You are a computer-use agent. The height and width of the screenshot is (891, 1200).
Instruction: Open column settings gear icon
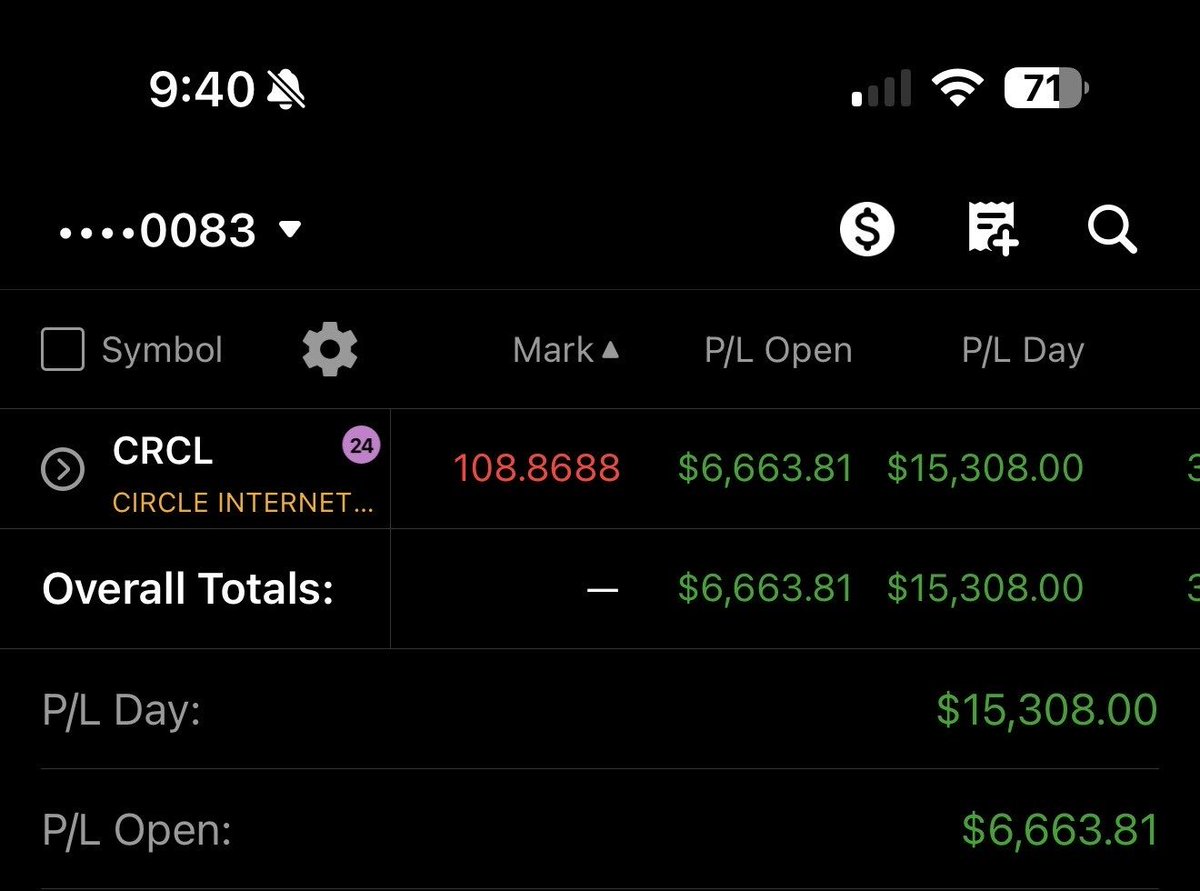point(330,350)
